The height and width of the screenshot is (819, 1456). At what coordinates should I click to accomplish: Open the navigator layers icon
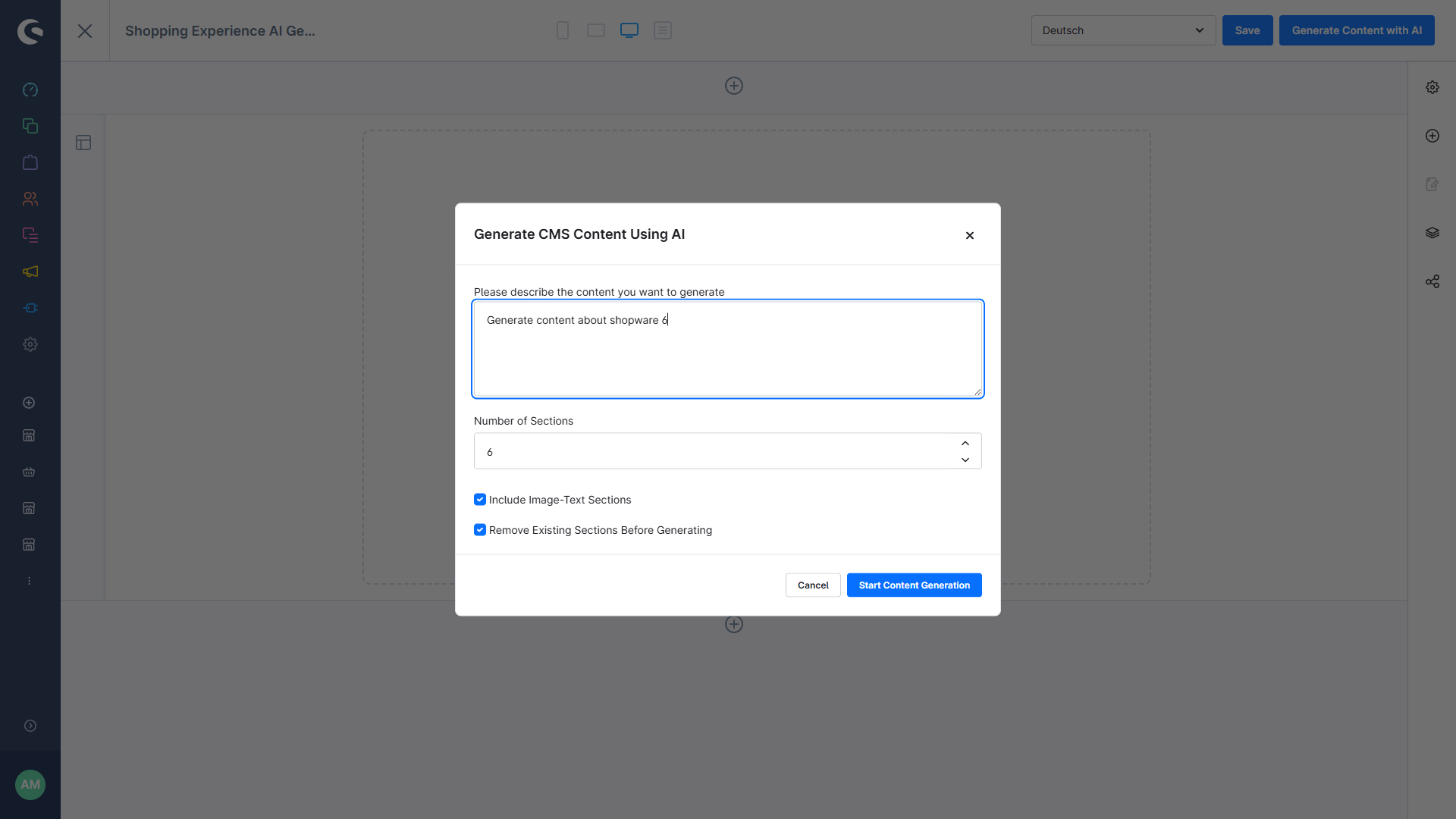(1432, 232)
